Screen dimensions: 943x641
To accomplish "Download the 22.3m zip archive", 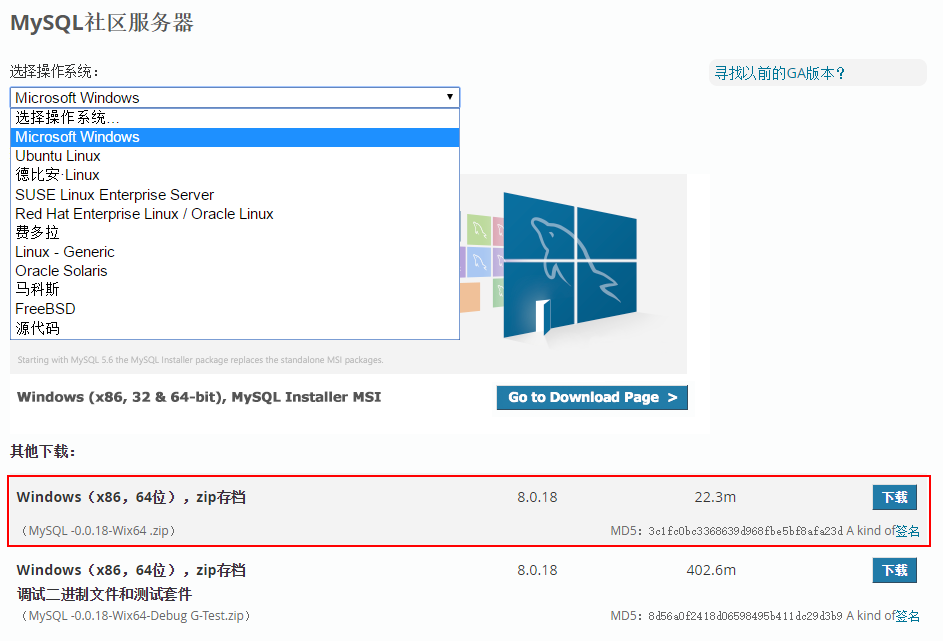I will tap(894, 497).
